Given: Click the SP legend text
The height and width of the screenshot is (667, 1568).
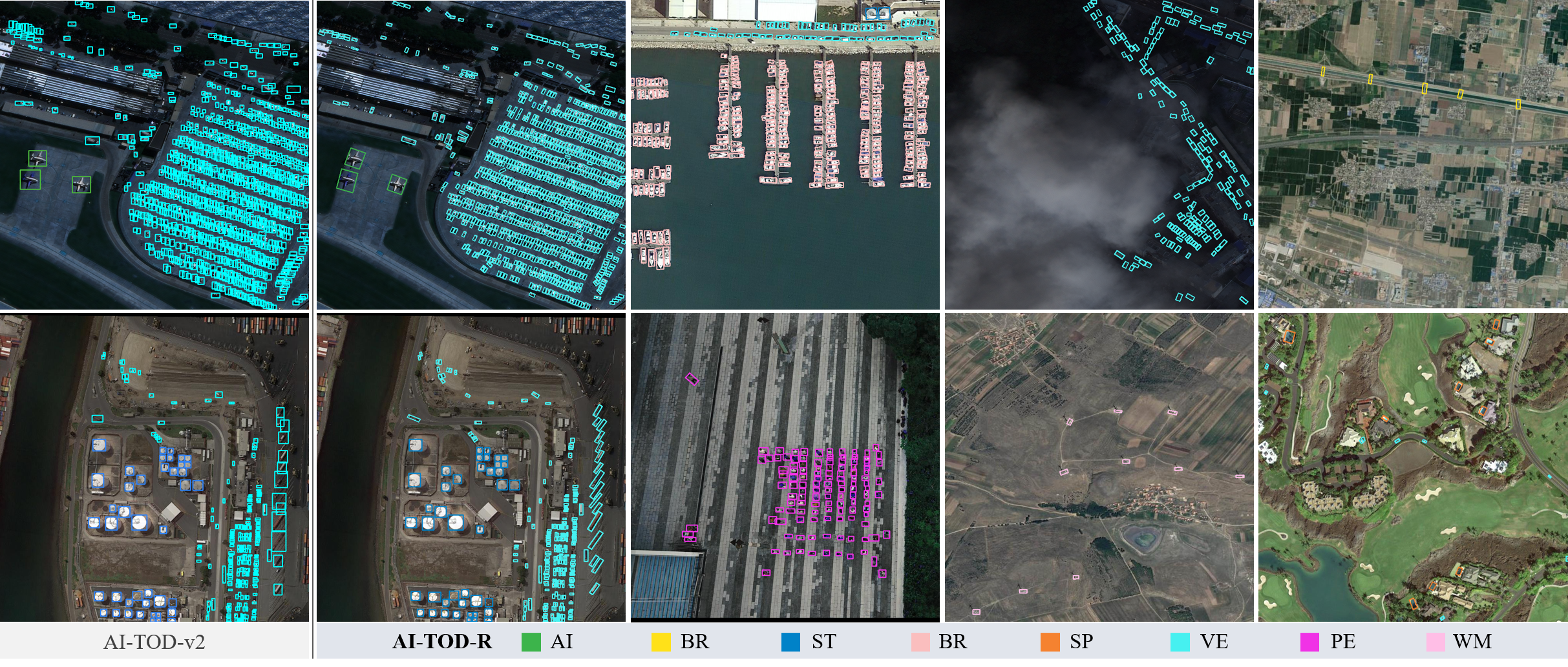Looking at the screenshot, I should pos(1081,641).
